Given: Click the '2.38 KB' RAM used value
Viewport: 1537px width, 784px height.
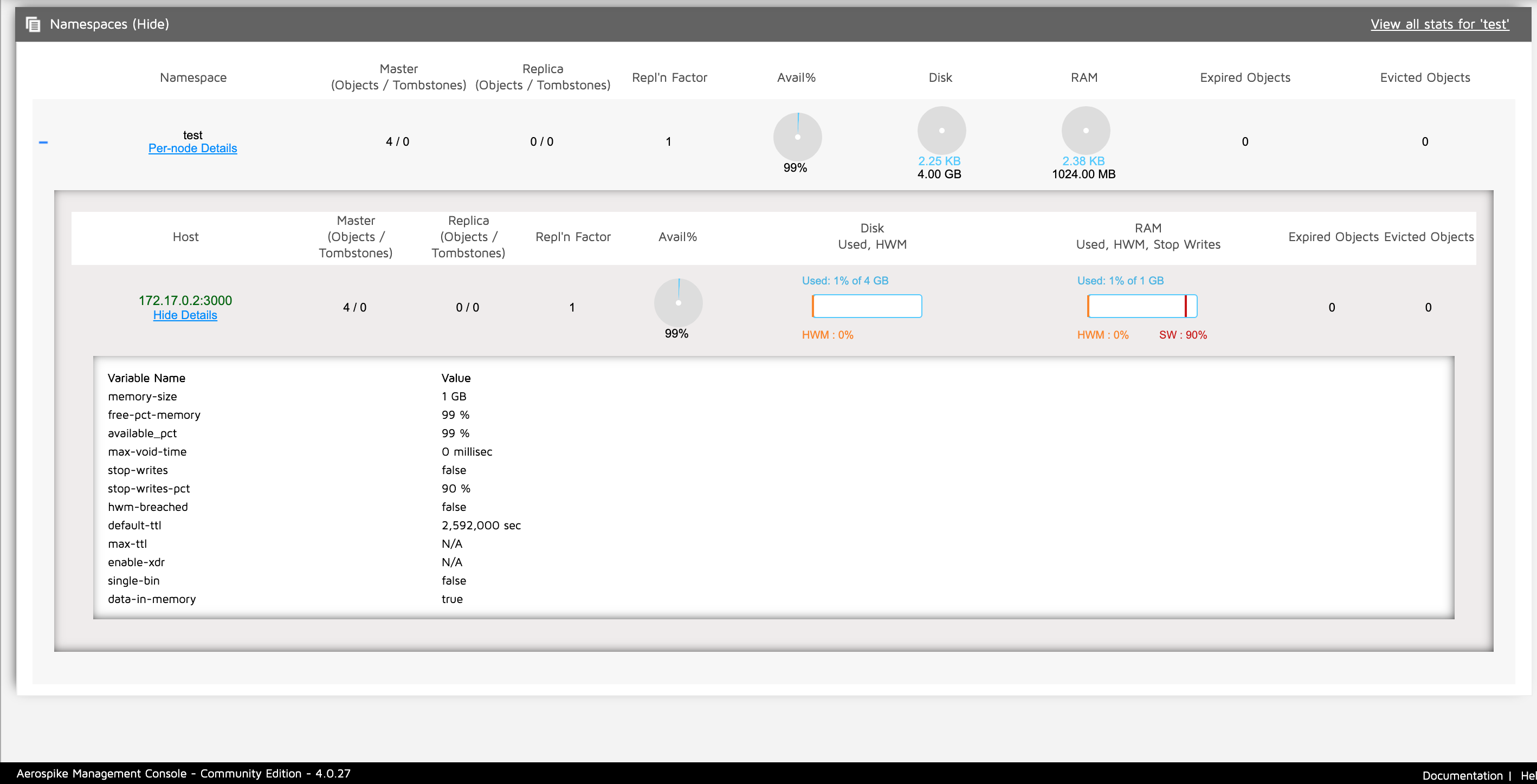Looking at the screenshot, I should [1083, 161].
